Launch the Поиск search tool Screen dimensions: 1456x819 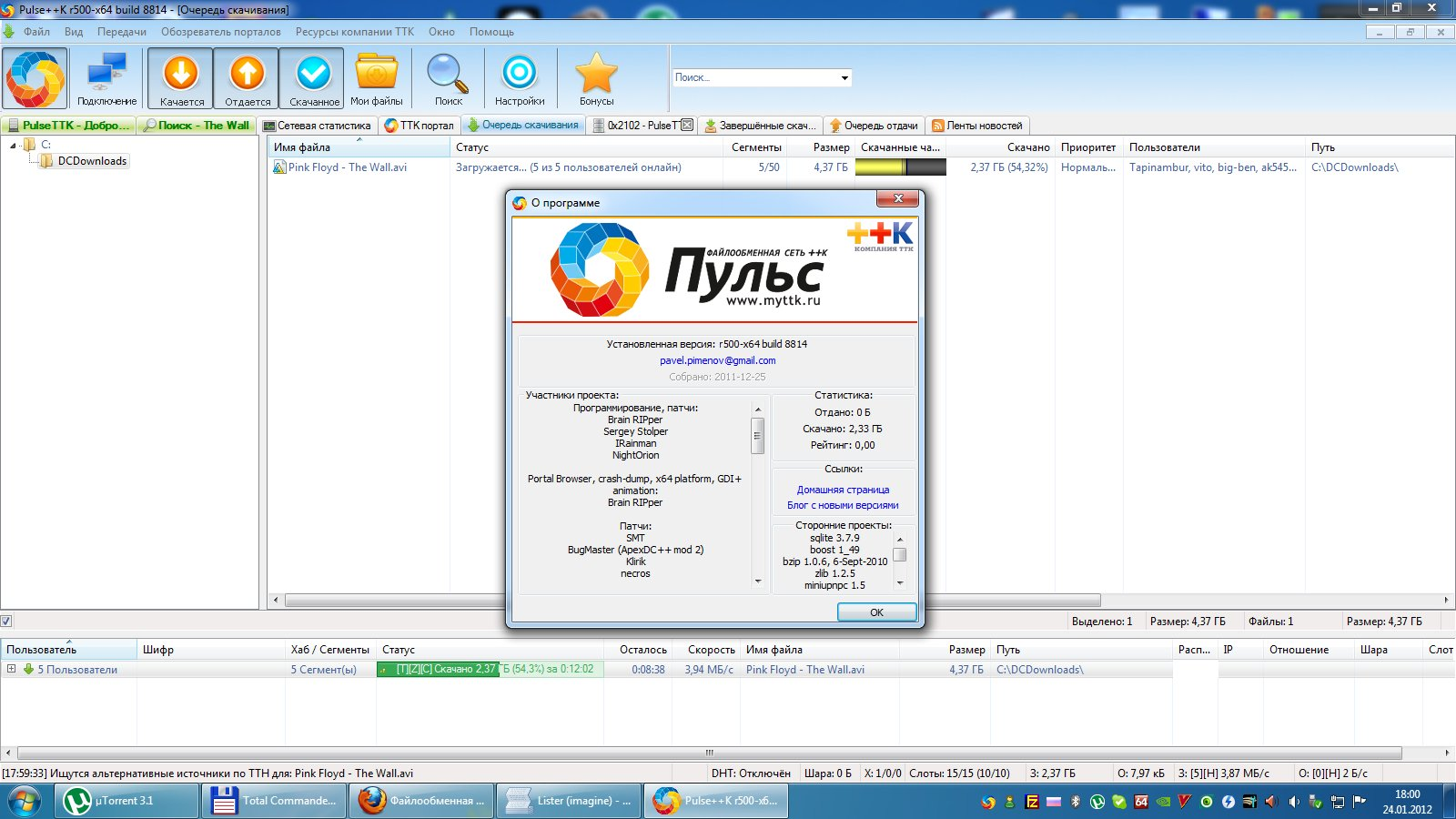[x=449, y=79]
